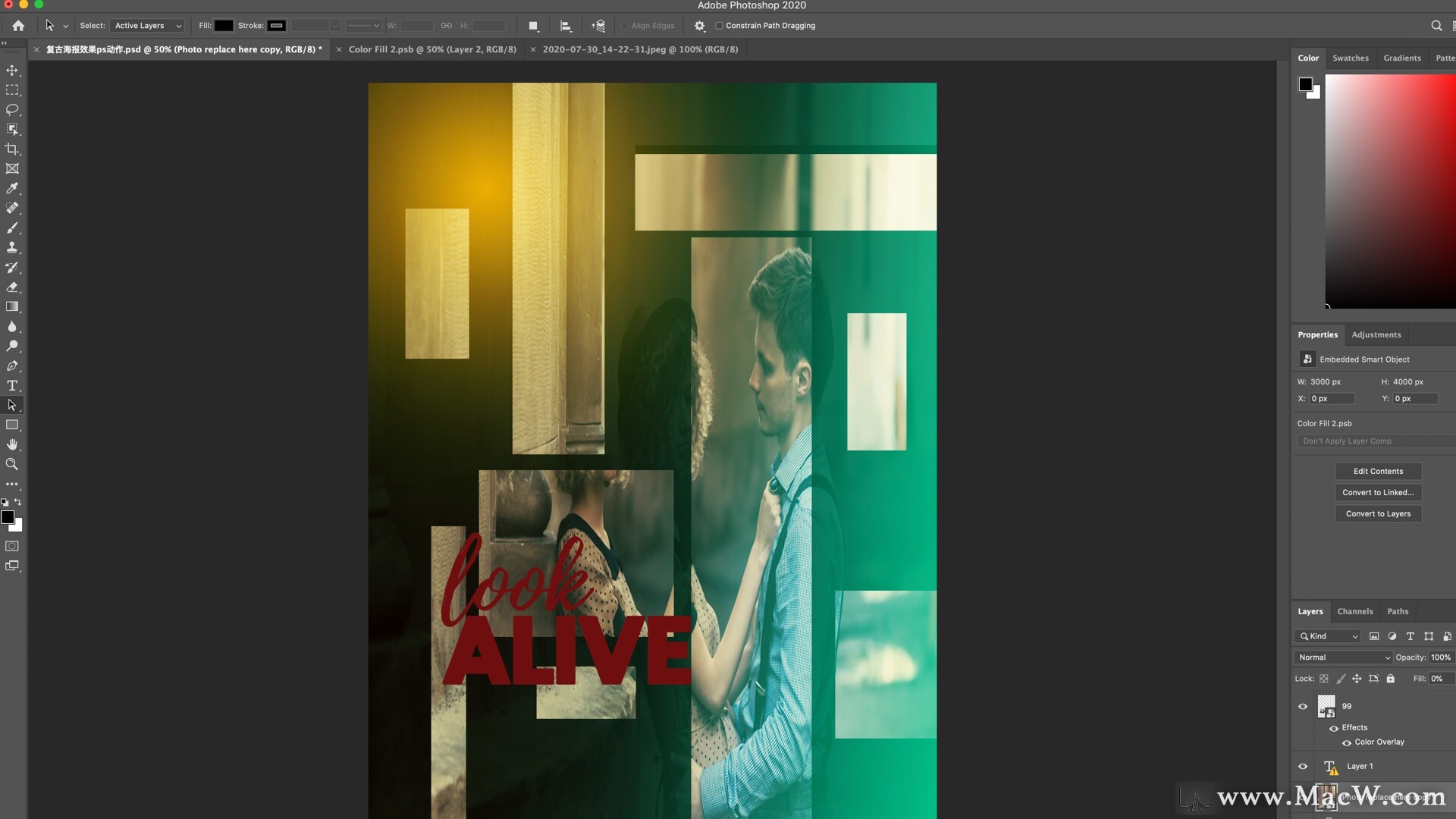Screen dimensions: 1456x819
Task: Select the Eyedropper tool
Action: click(x=12, y=189)
